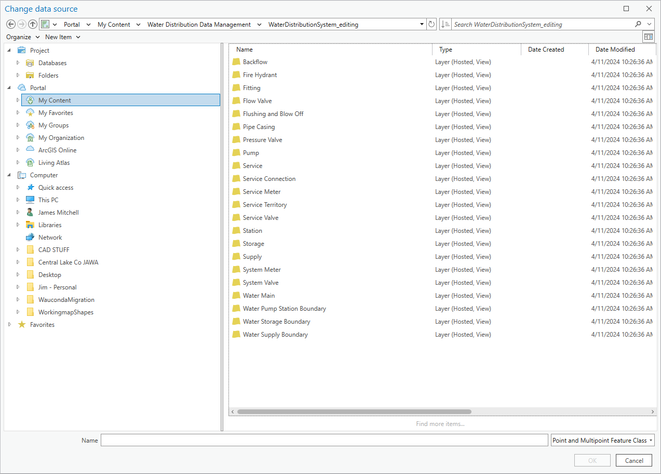
Task: Click the sort order icon next to search
Action: pos(445,24)
